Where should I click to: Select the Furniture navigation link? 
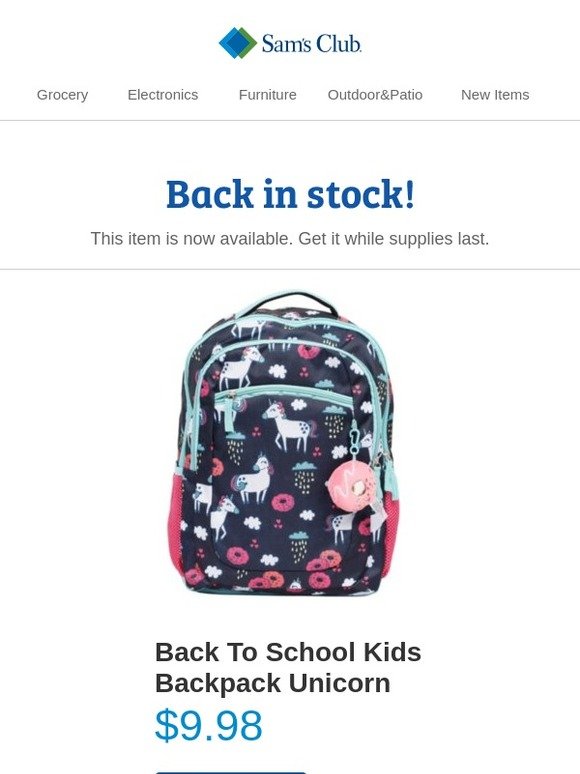[268, 94]
